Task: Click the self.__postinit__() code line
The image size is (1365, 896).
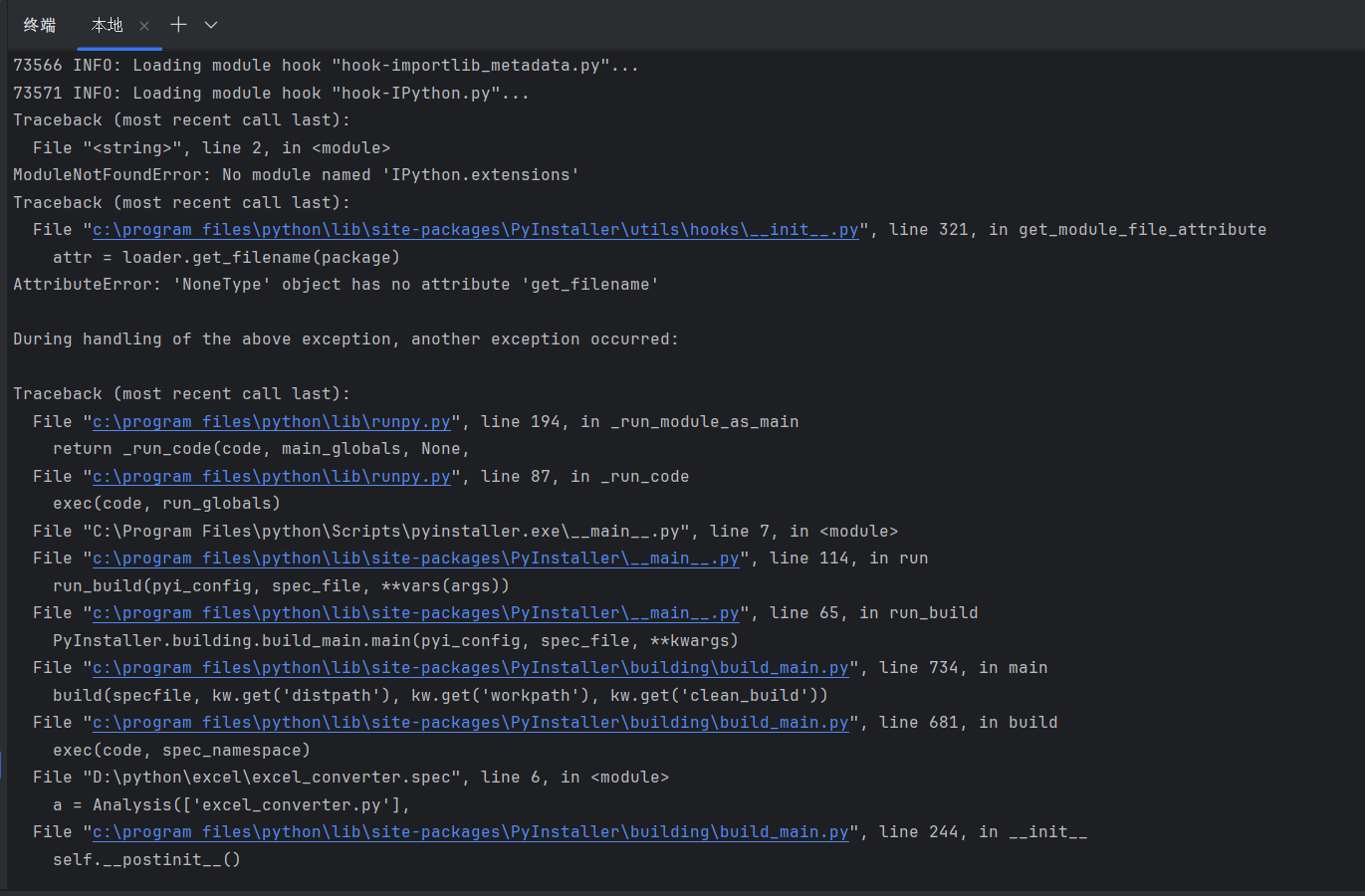Action: [x=146, y=860]
